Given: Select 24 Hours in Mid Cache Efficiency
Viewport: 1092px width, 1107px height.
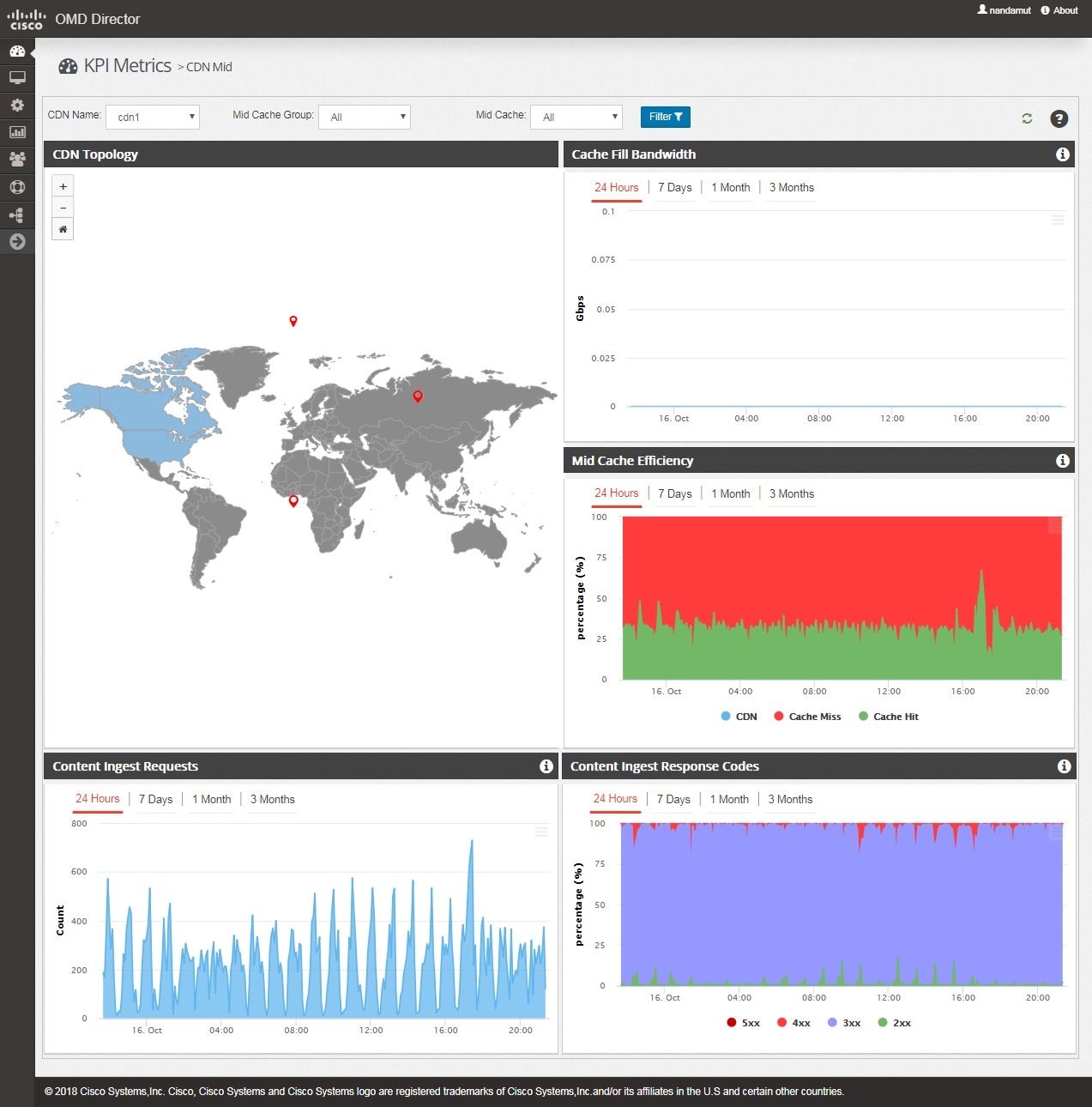Looking at the screenshot, I should point(617,493).
